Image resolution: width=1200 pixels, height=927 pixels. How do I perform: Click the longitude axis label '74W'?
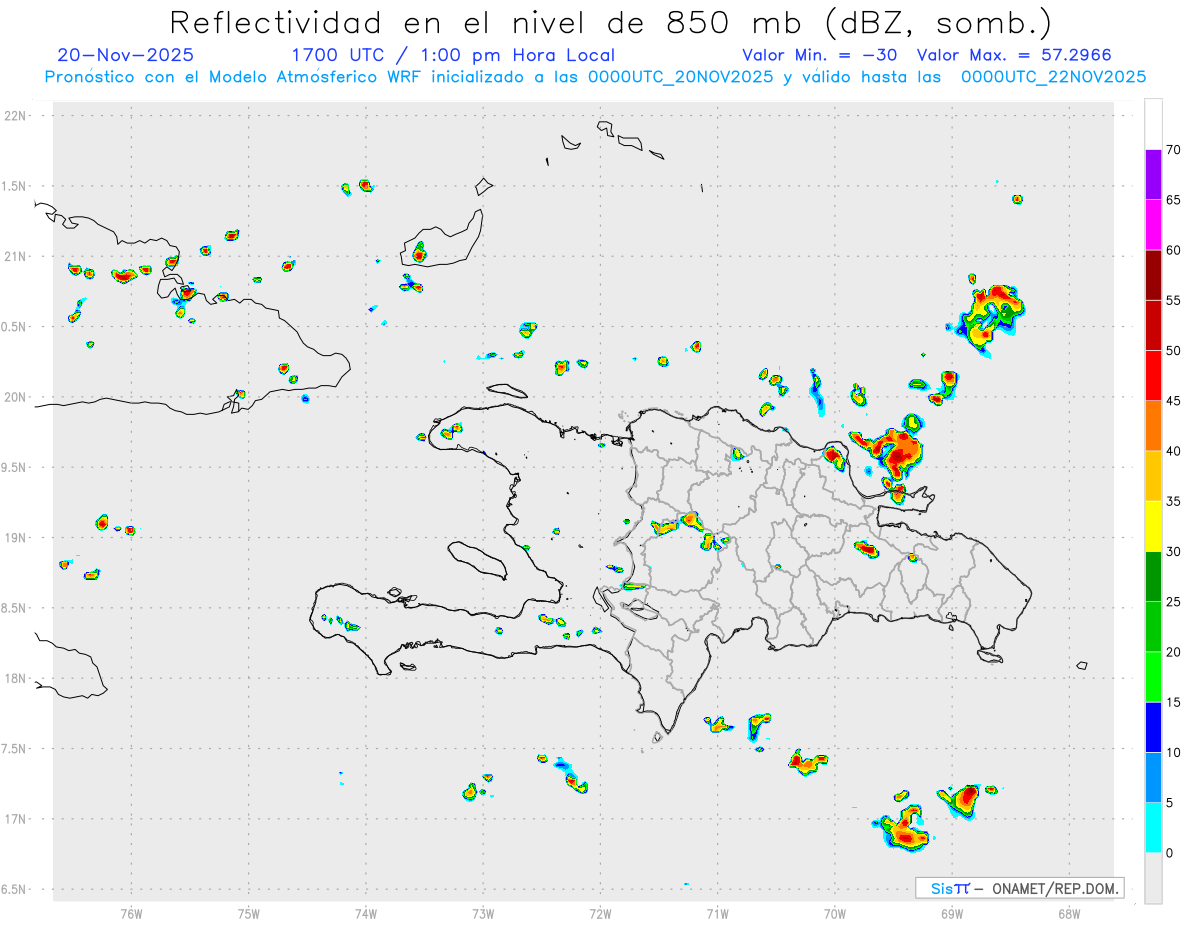click(366, 913)
